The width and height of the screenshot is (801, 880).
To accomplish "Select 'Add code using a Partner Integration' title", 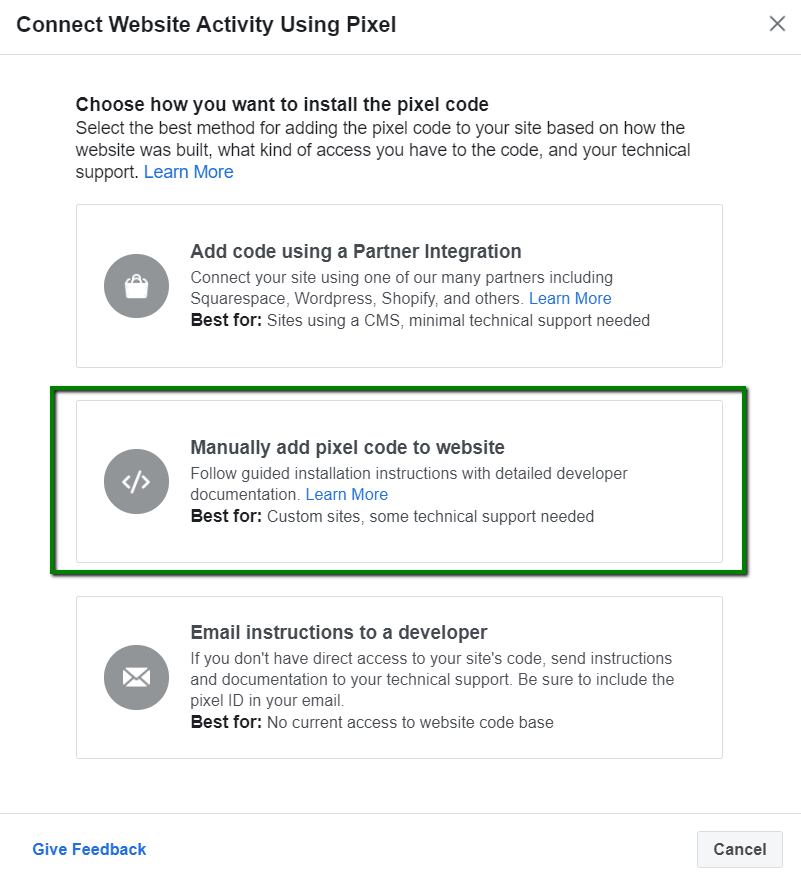I will click(356, 251).
